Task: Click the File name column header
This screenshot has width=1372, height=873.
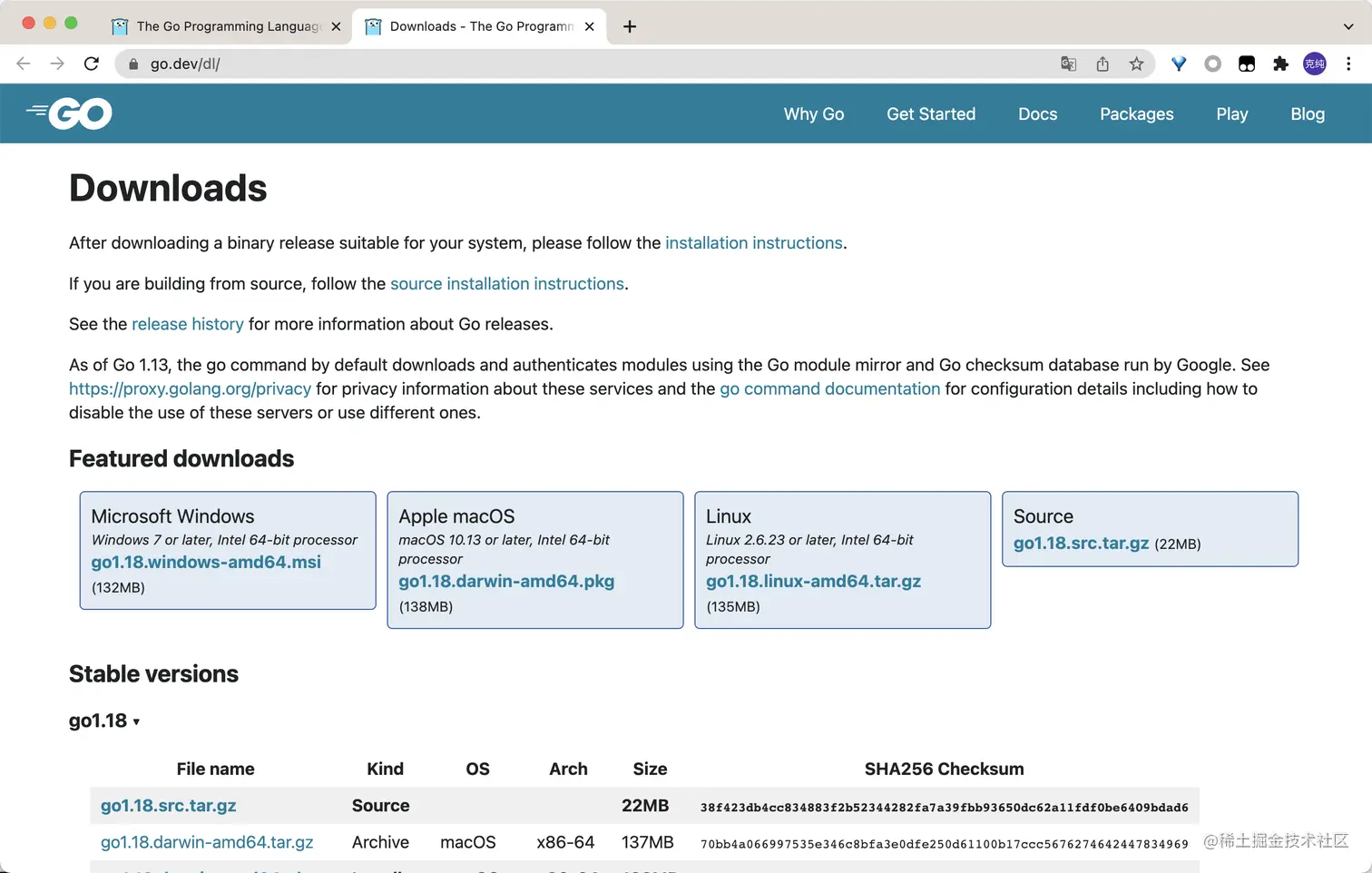Action: (215, 769)
